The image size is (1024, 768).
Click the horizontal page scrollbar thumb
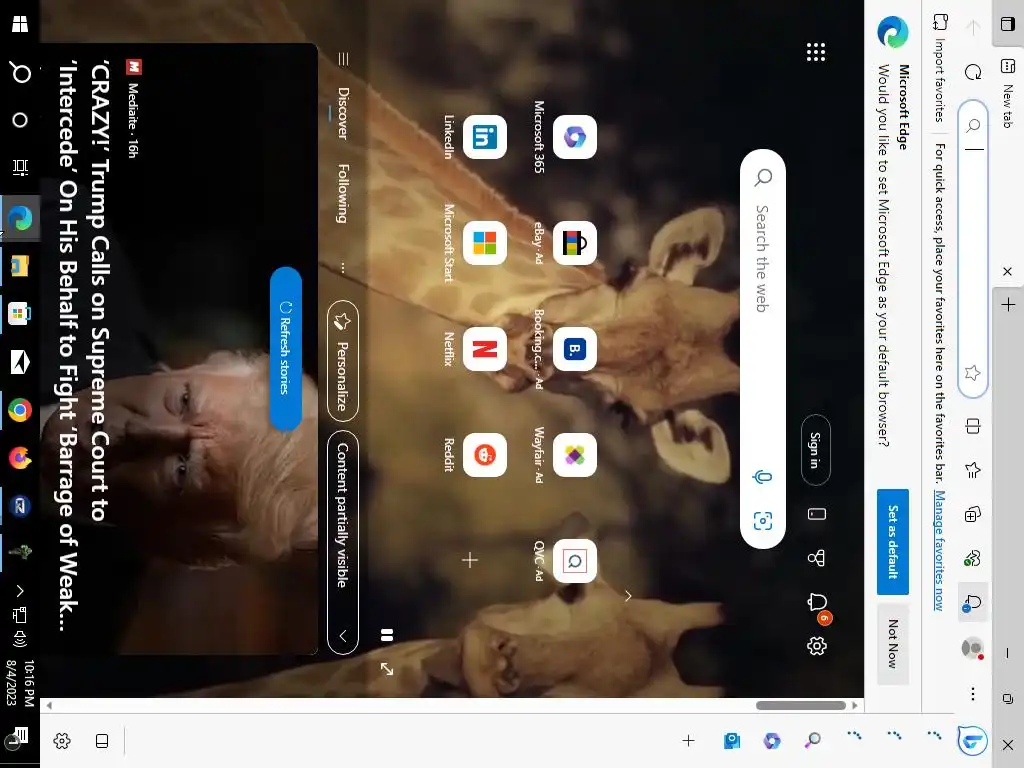801,705
